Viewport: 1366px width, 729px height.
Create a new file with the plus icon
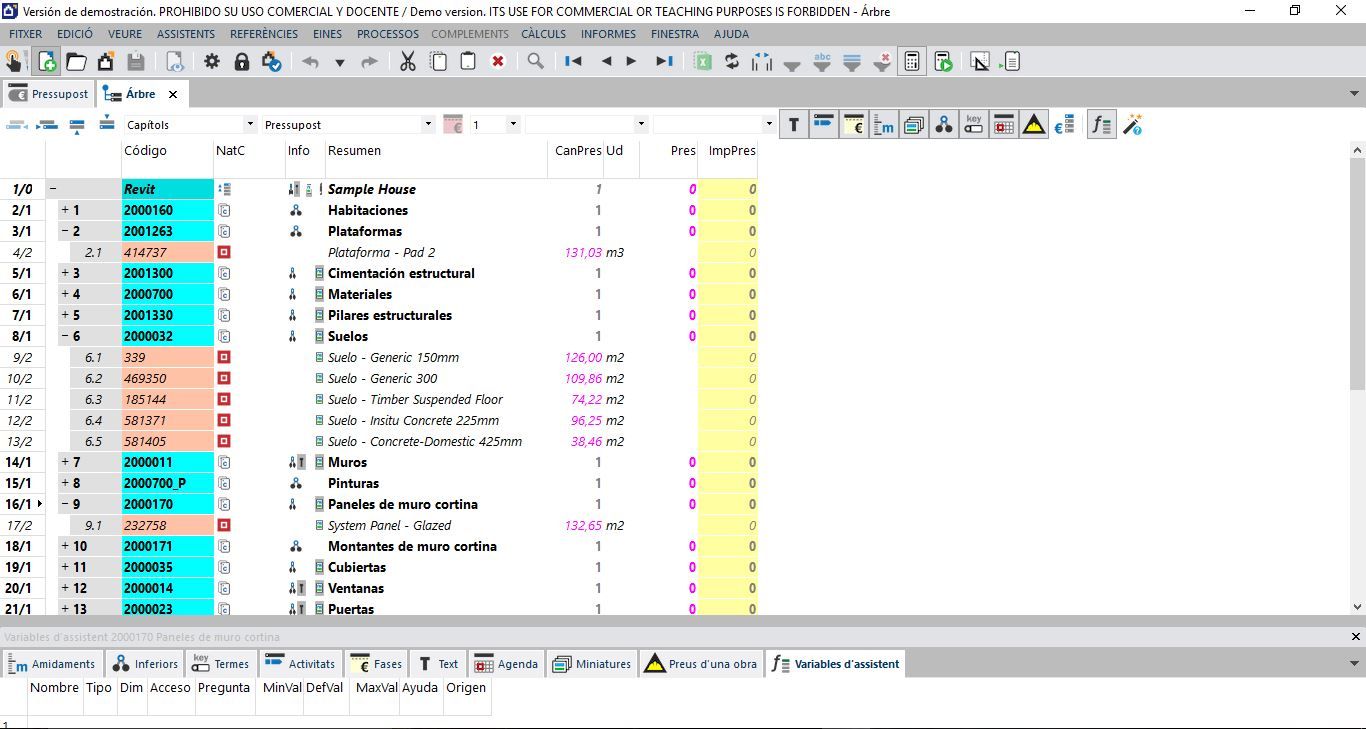pyautogui.click(x=46, y=62)
